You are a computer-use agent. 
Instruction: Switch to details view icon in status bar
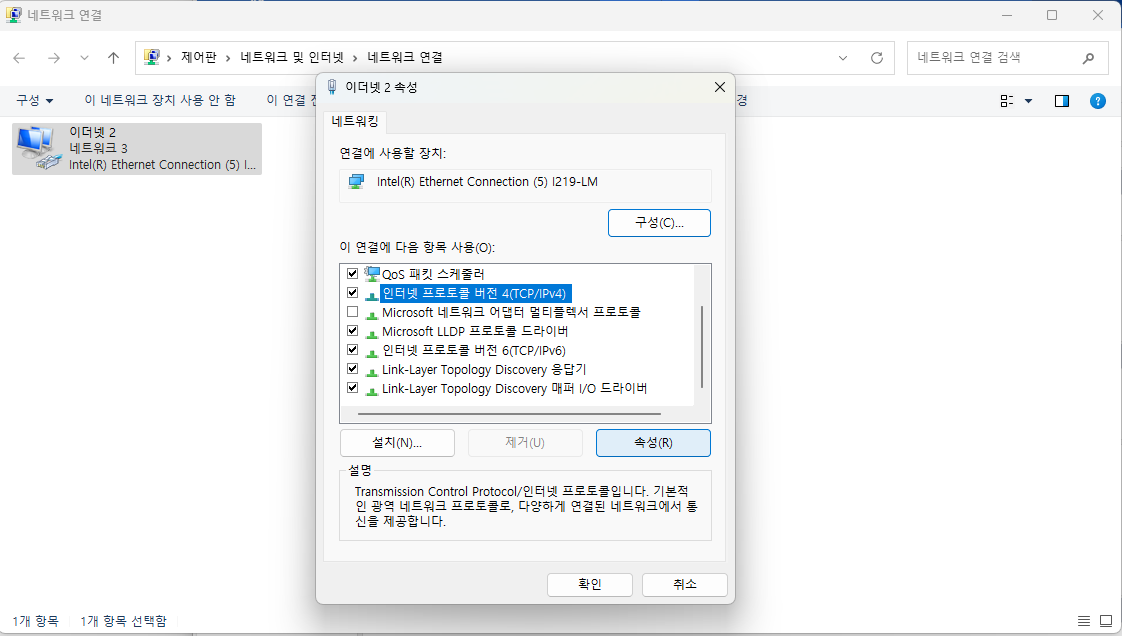(x=1084, y=621)
